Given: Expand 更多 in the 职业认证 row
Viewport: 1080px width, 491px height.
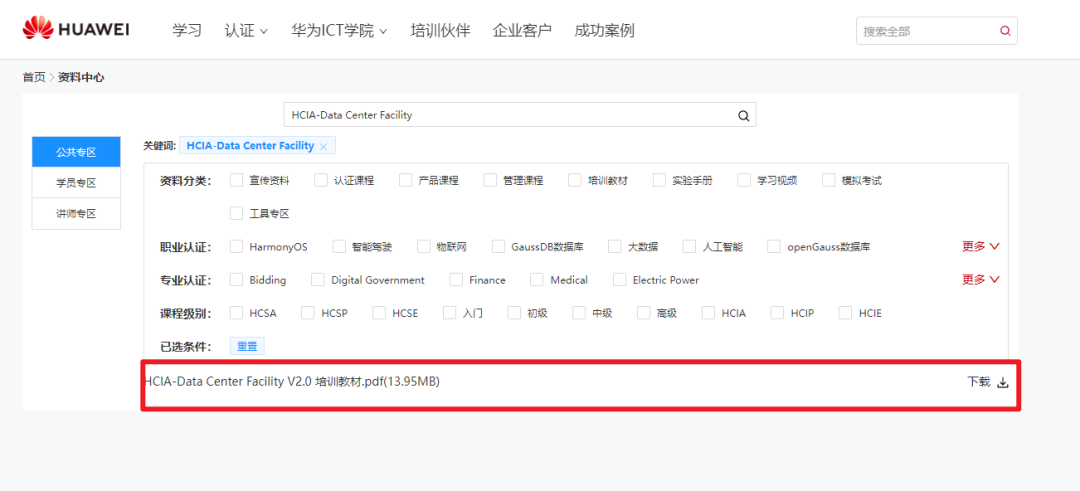Looking at the screenshot, I should coord(980,247).
